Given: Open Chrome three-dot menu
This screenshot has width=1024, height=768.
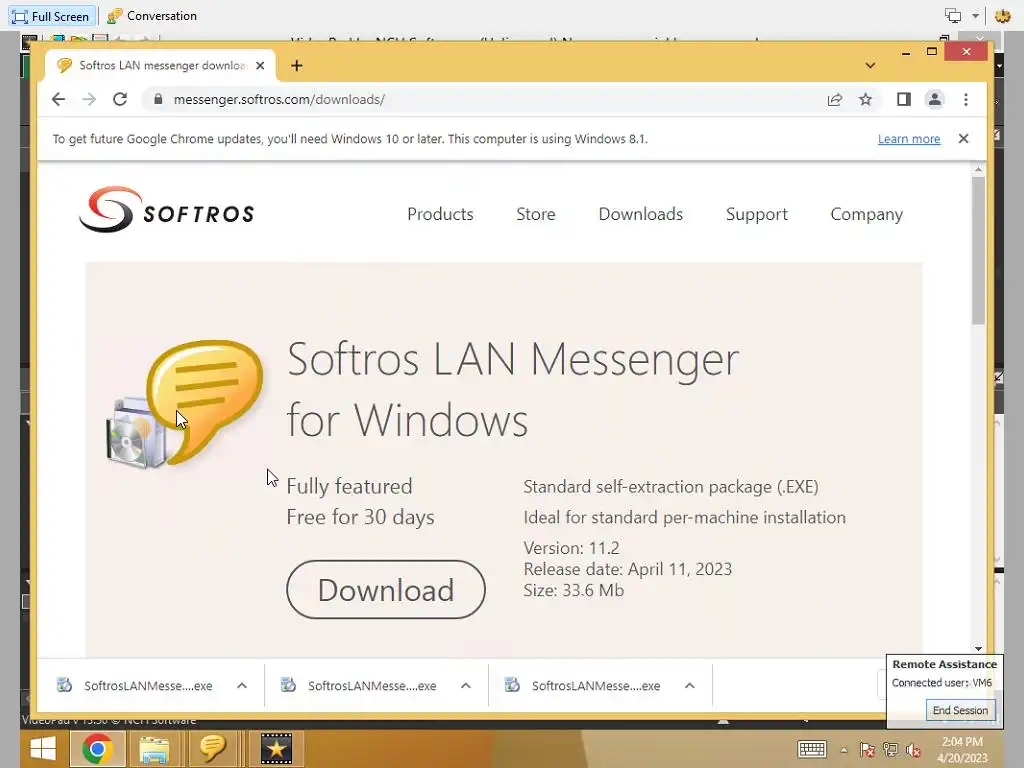Looking at the screenshot, I should pos(966,99).
